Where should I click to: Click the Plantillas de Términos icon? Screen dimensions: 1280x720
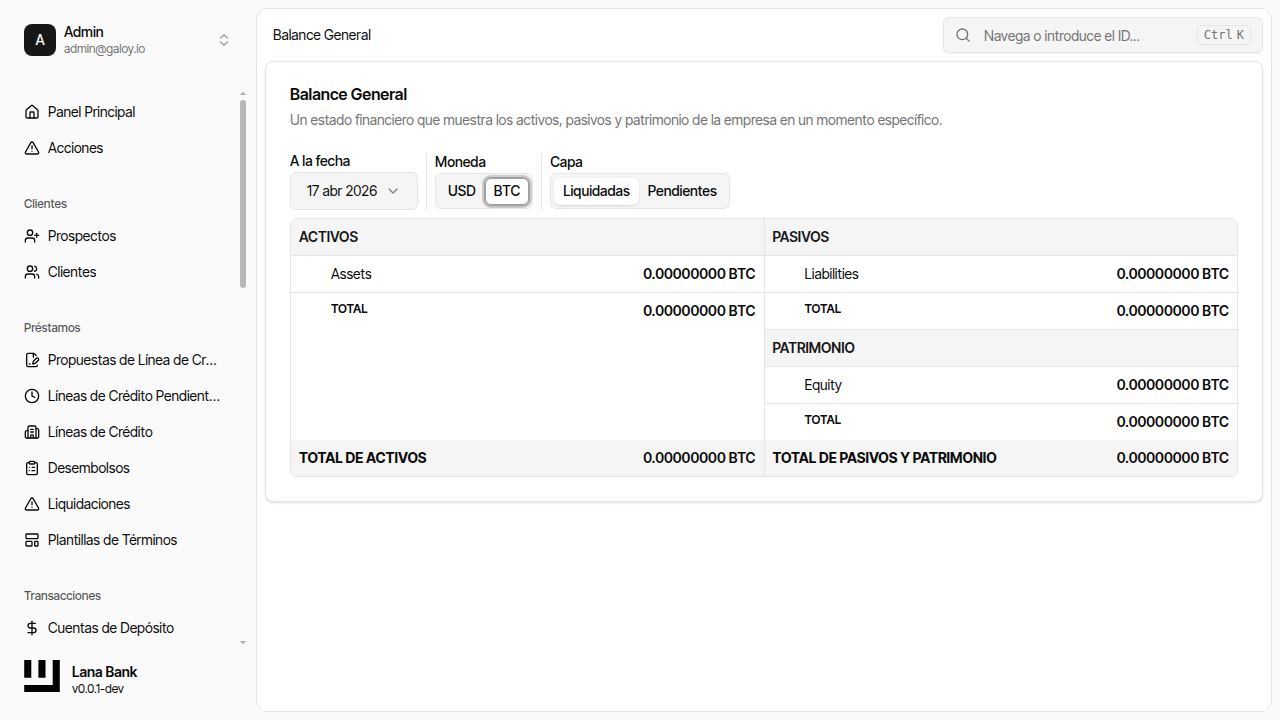point(32,540)
